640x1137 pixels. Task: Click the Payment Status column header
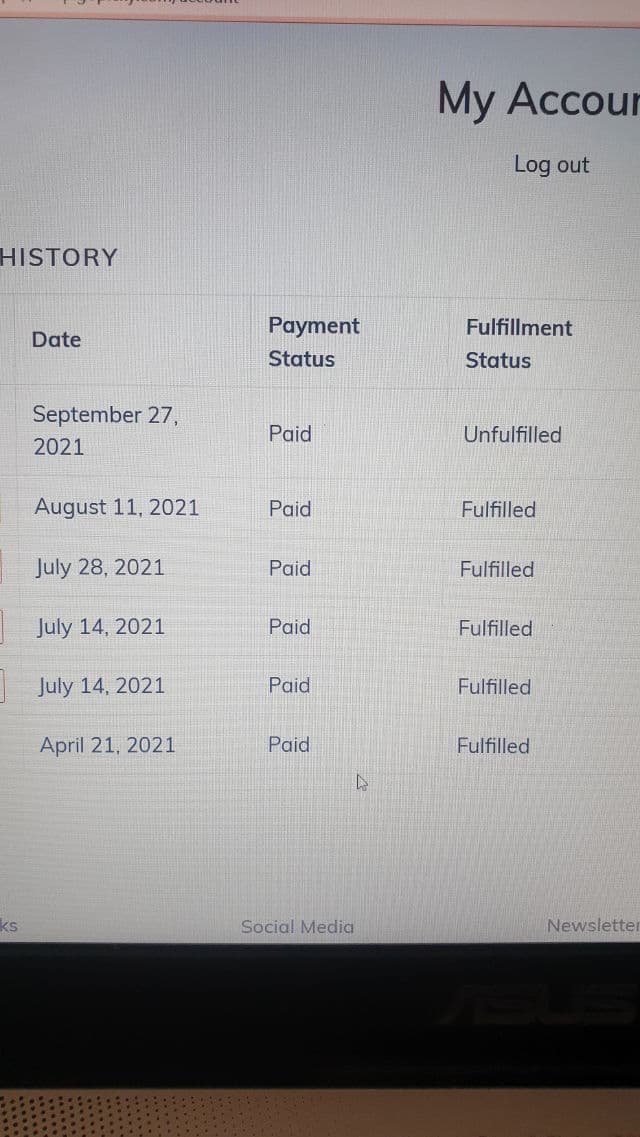point(313,342)
